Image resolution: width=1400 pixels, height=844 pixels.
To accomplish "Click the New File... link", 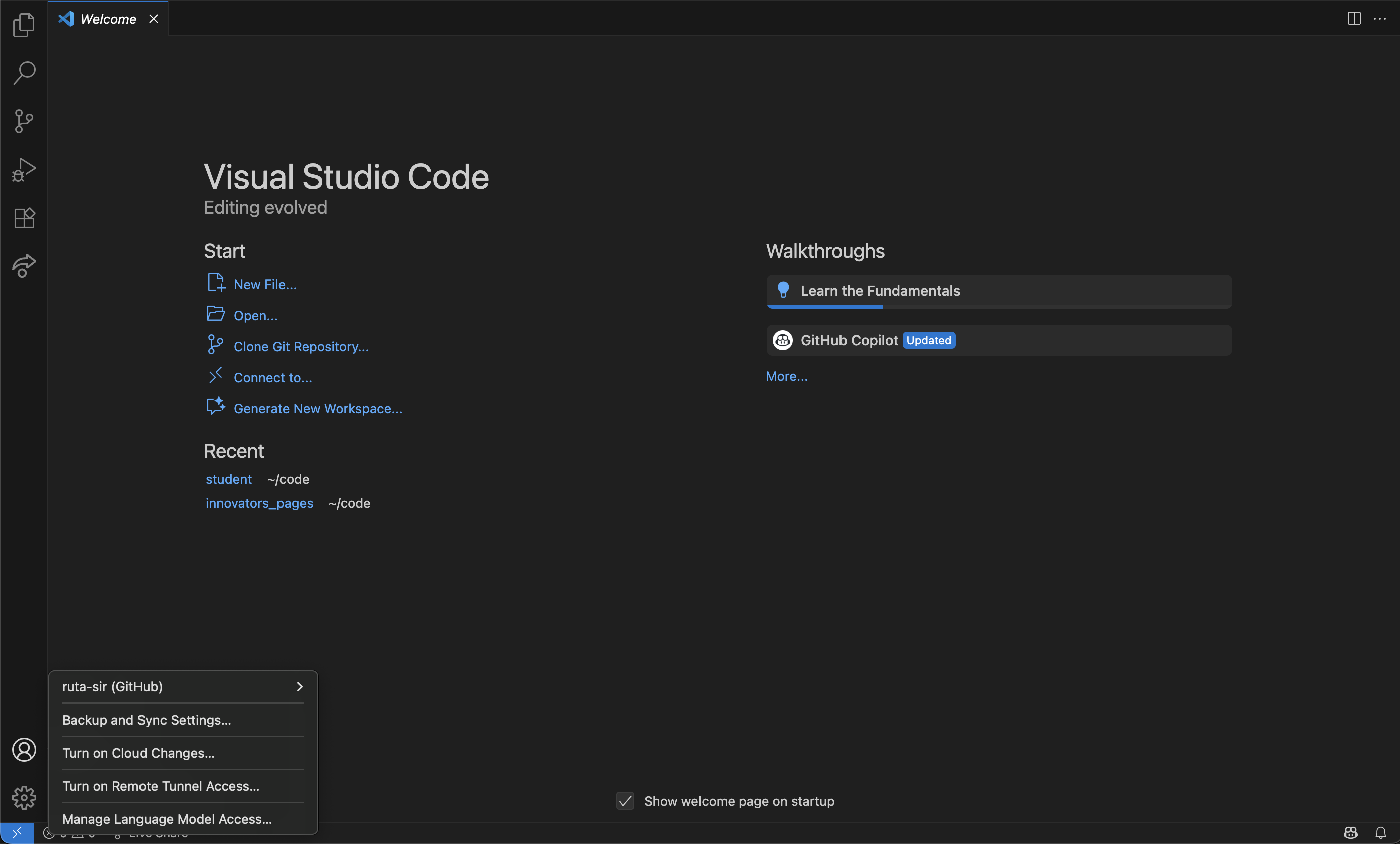I will pos(265,284).
